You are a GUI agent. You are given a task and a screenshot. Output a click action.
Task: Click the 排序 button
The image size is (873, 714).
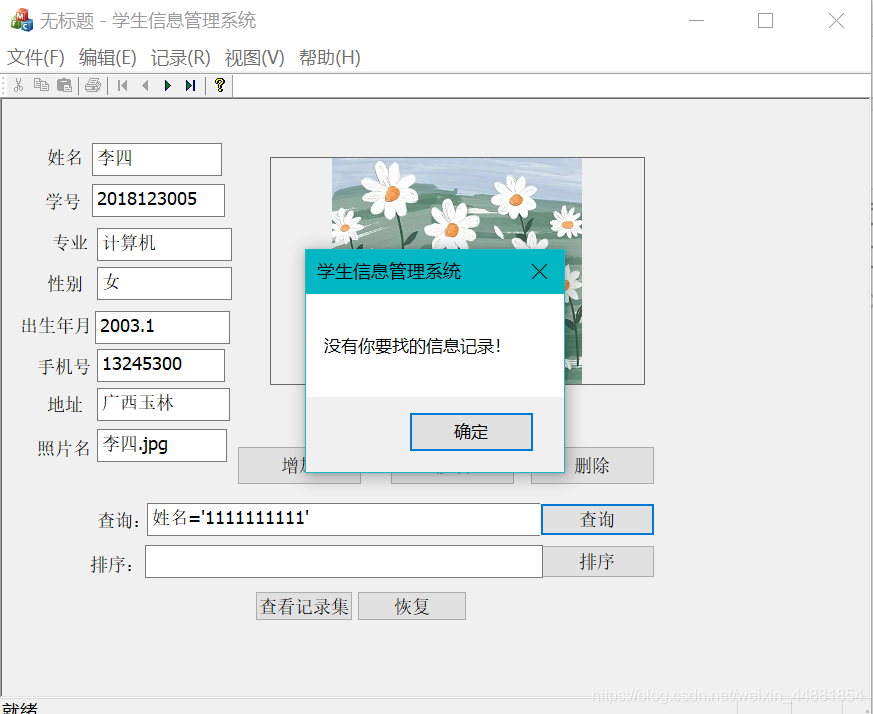click(597, 561)
